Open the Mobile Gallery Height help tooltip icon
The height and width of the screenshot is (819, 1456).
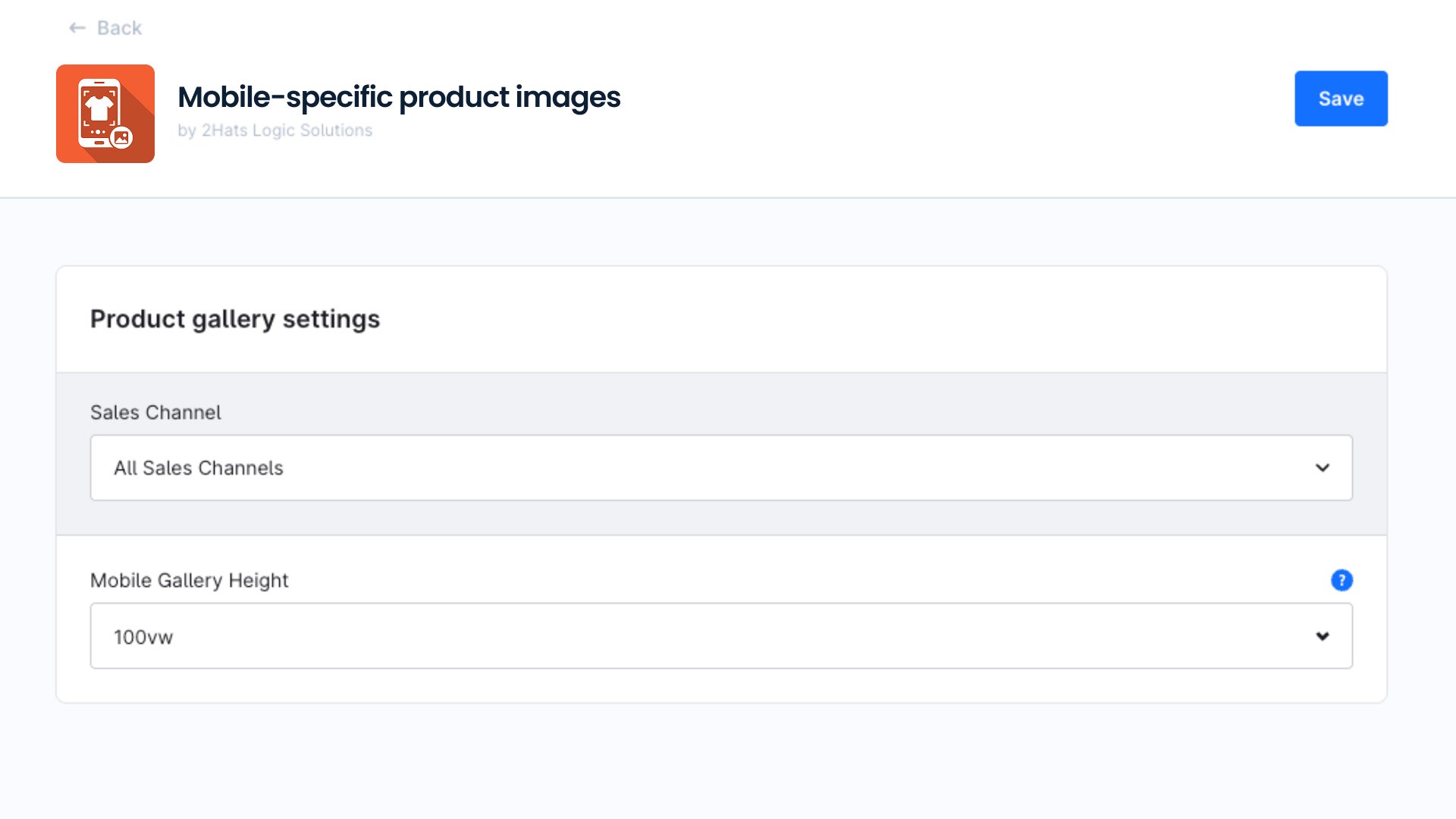tap(1341, 580)
